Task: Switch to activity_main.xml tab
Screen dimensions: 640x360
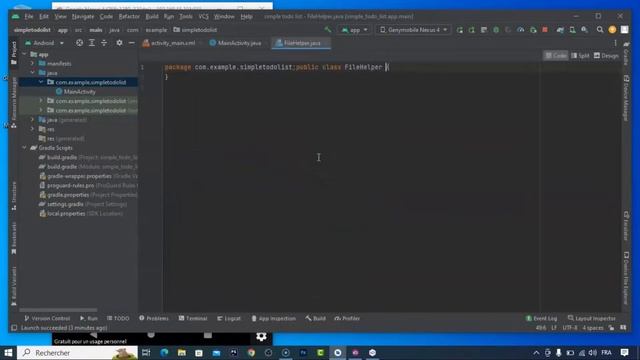Action: point(169,43)
